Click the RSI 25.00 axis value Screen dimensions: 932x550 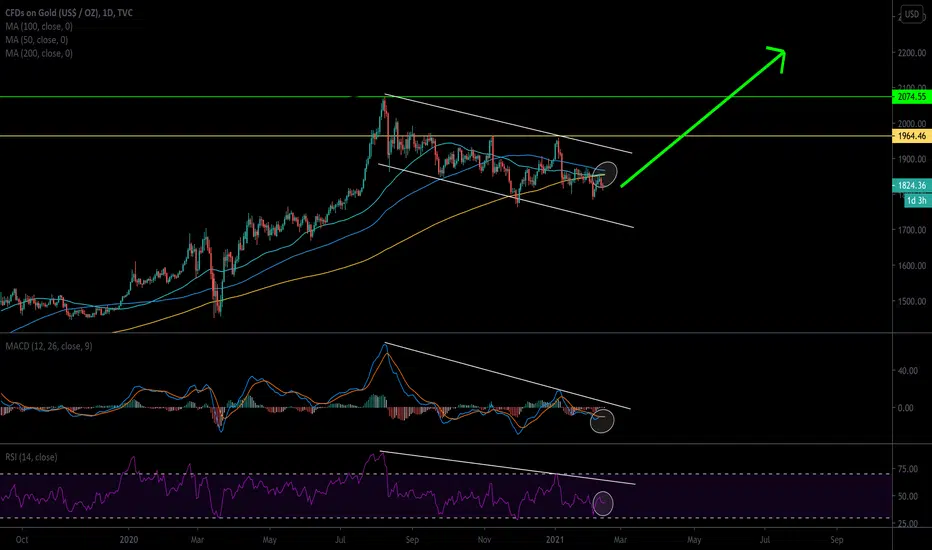[x=907, y=524]
